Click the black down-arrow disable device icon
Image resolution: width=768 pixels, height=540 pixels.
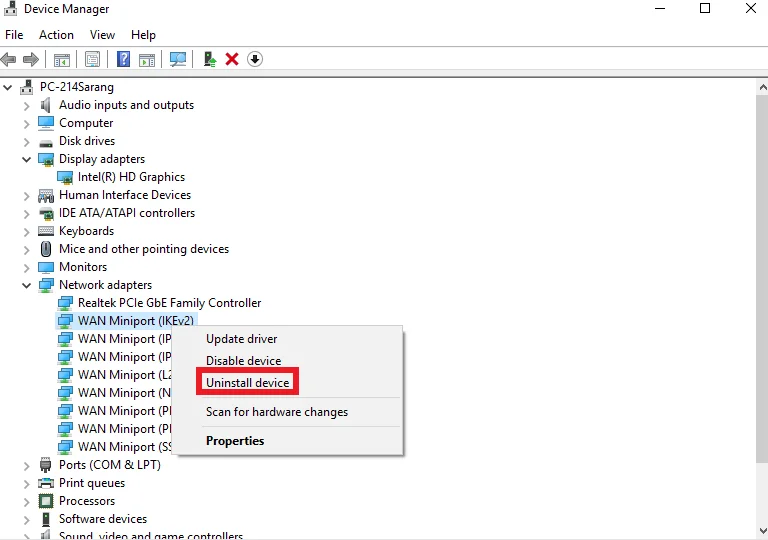(255, 59)
